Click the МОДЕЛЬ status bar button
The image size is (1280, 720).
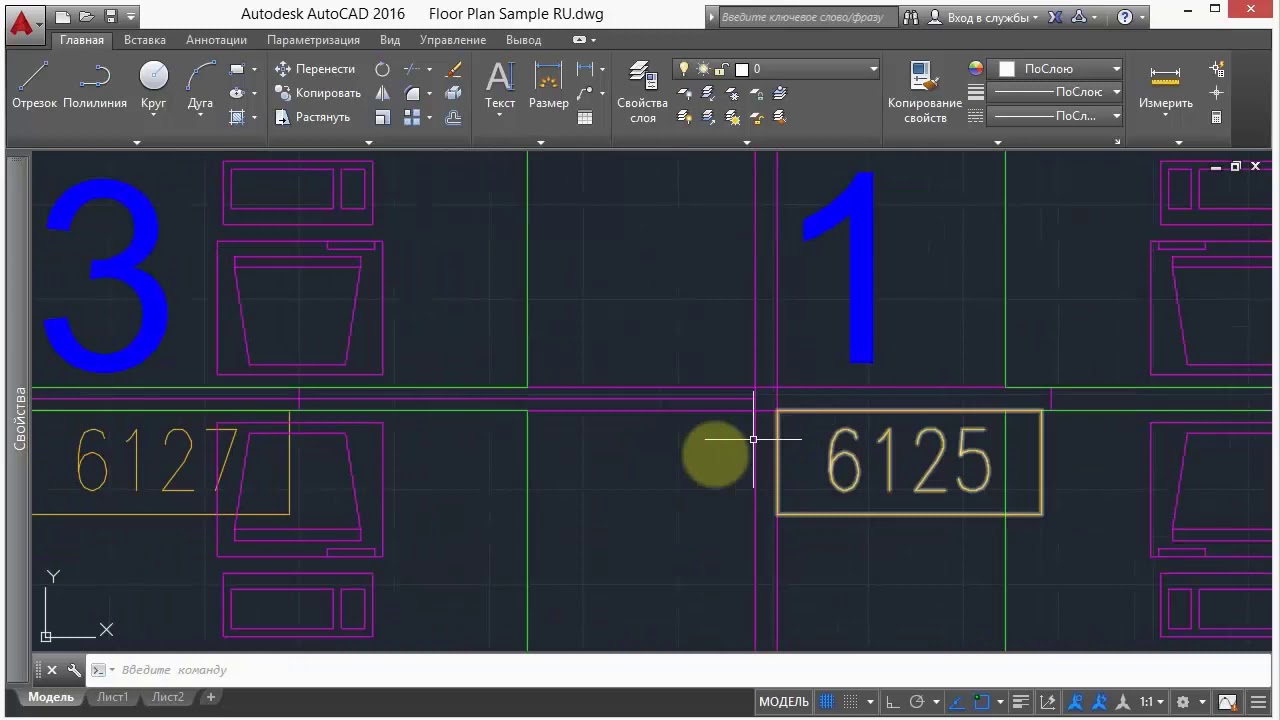[x=784, y=702]
